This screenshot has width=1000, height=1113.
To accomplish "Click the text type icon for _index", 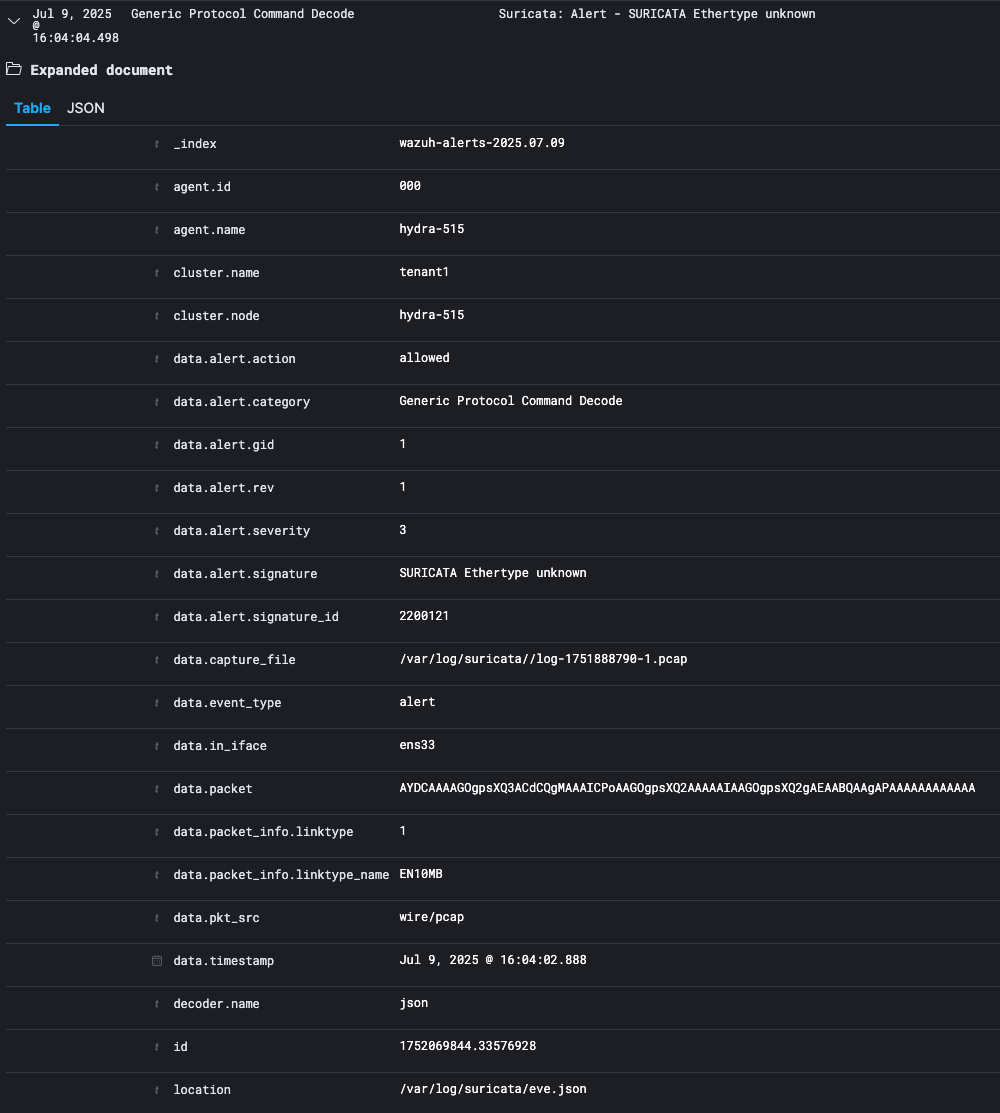I will (x=157, y=144).
